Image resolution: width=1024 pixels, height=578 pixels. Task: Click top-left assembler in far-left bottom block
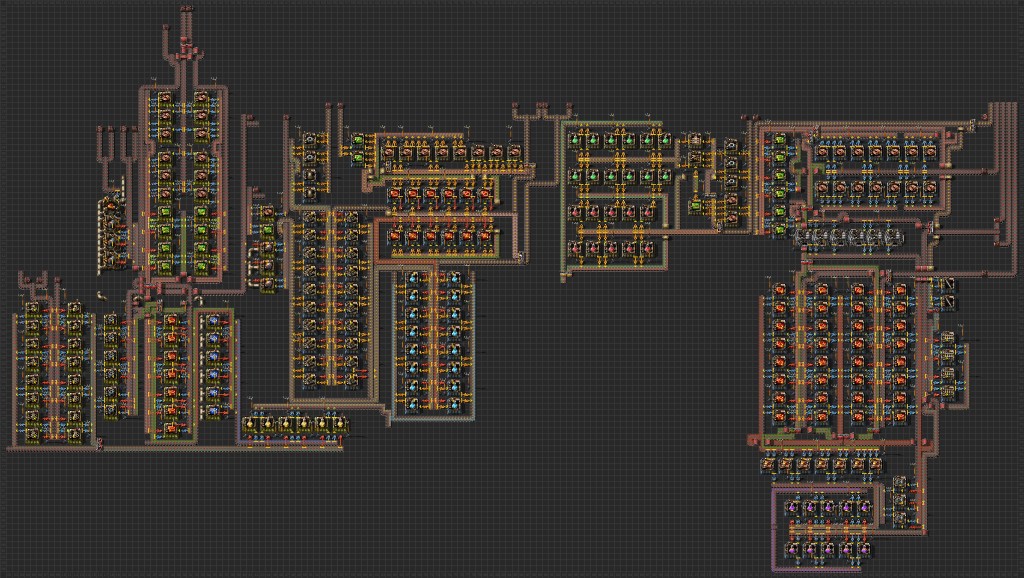(32, 308)
